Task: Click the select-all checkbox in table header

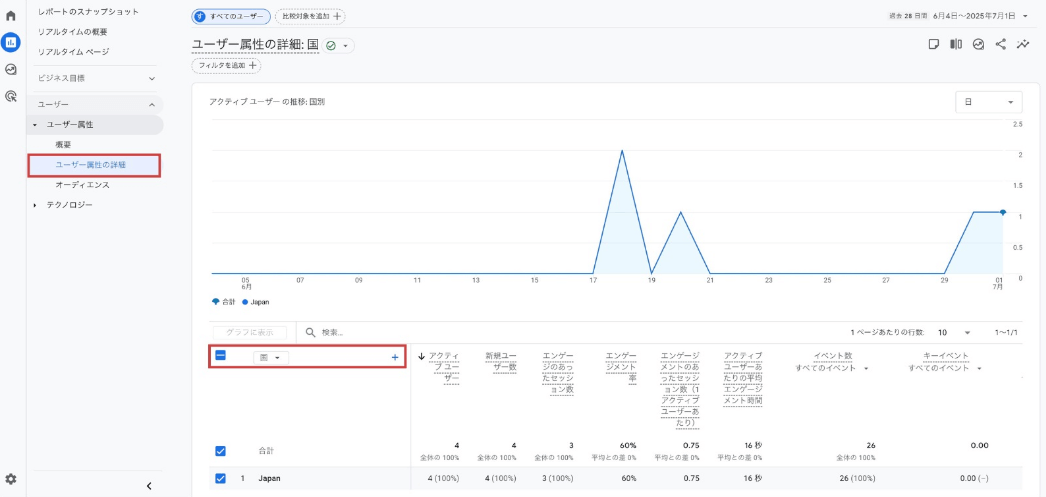Action: [221, 356]
